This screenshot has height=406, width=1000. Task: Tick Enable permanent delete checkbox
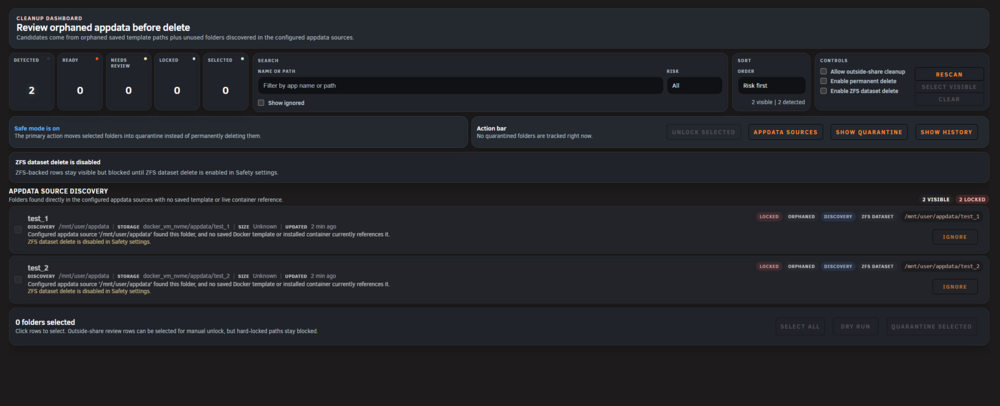pyautogui.click(x=823, y=81)
